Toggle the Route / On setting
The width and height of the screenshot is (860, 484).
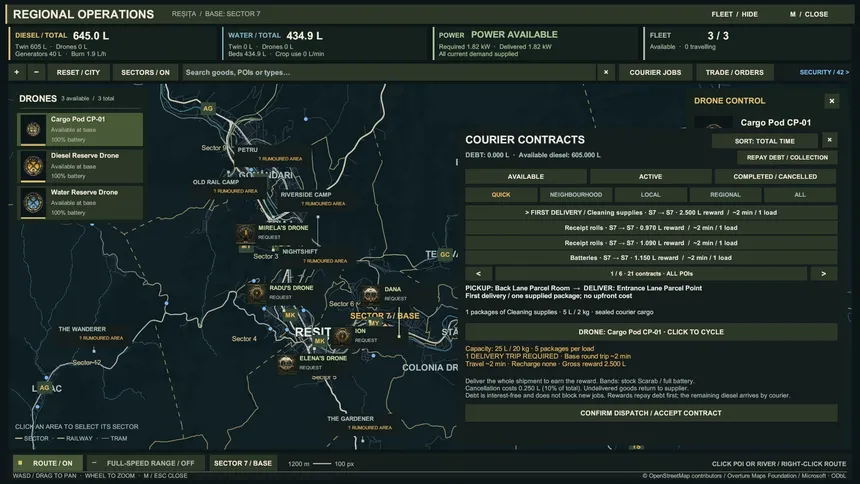tap(47, 463)
